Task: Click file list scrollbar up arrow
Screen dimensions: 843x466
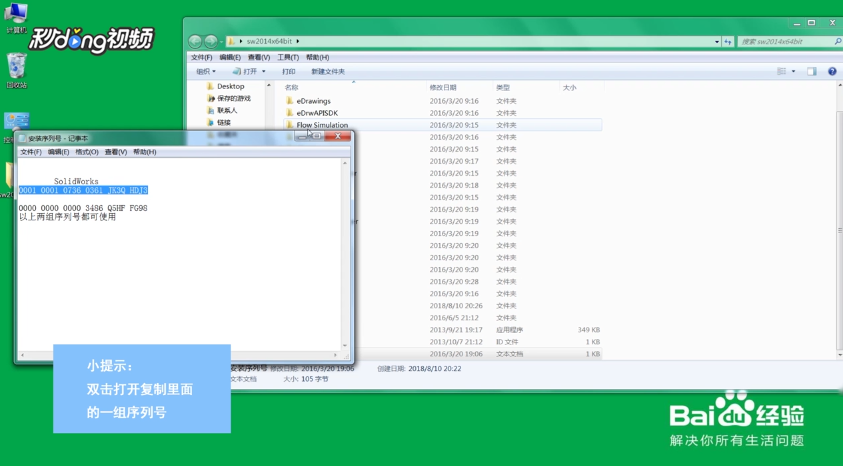Action: [840, 87]
